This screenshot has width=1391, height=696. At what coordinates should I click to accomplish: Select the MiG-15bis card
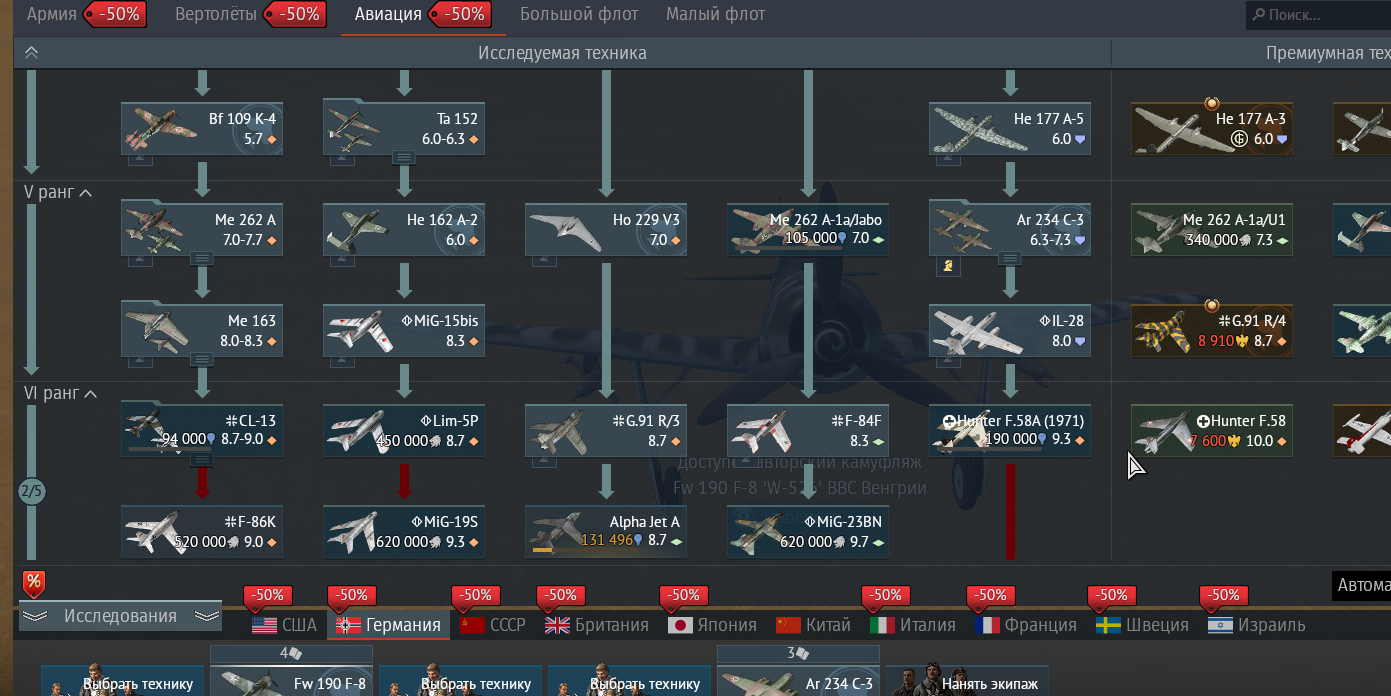point(404,330)
